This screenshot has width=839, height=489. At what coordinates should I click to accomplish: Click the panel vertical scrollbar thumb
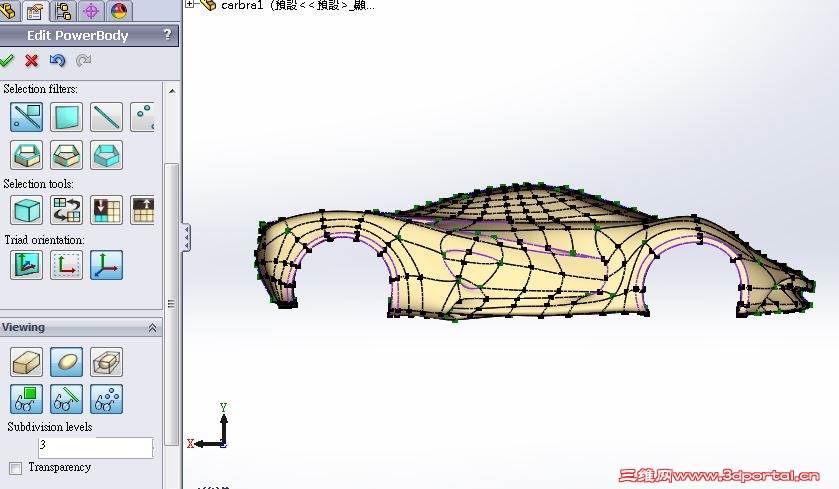(x=172, y=304)
